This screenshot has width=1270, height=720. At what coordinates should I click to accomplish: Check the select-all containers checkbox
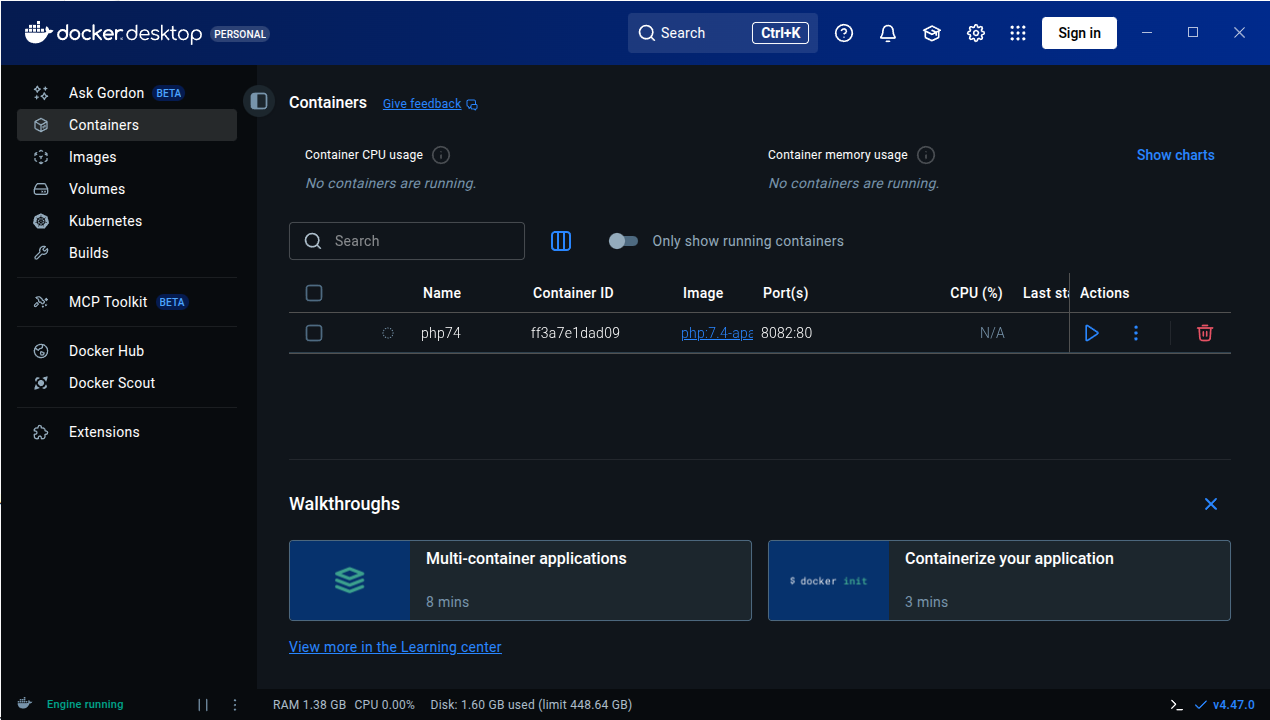point(314,293)
